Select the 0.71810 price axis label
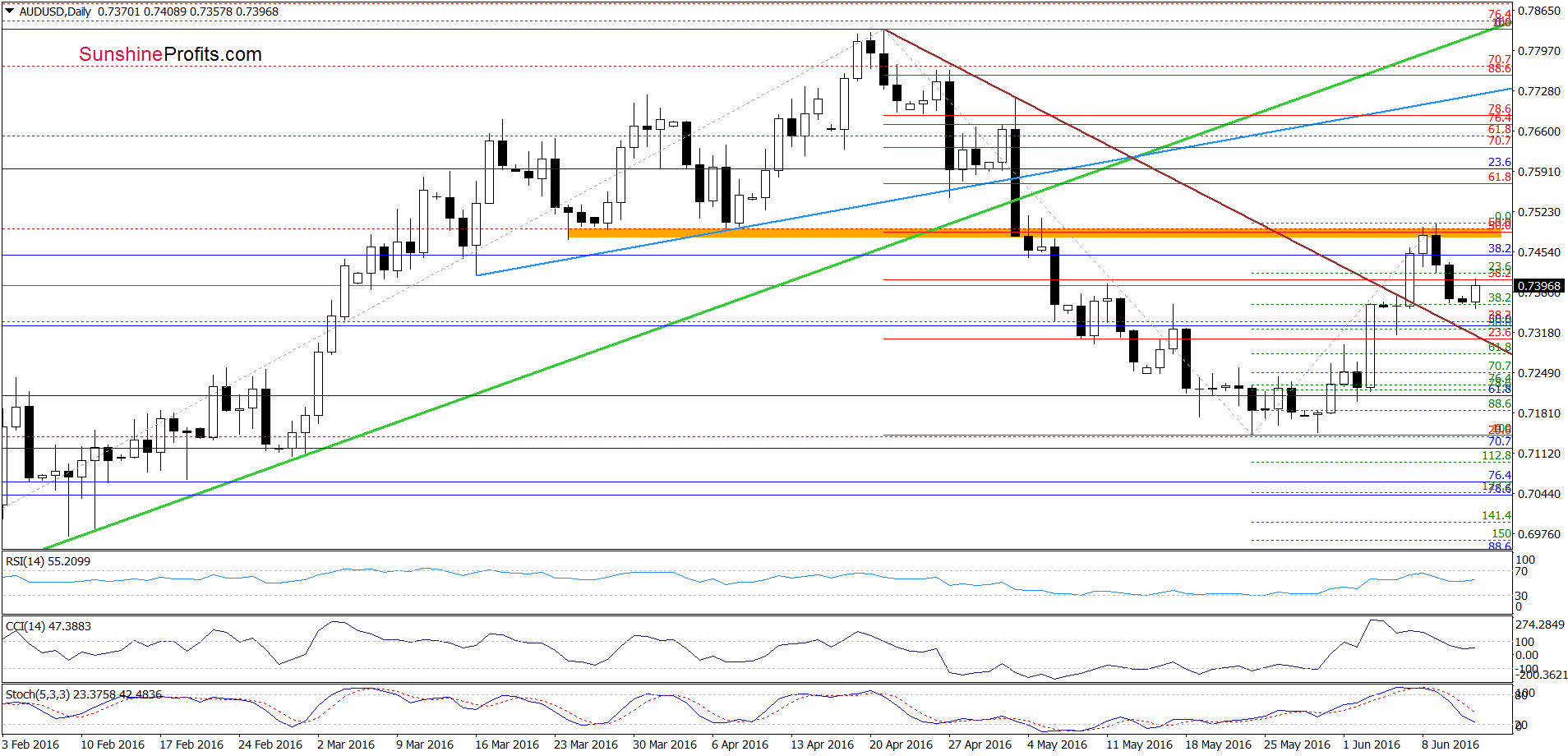 coord(1538,413)
